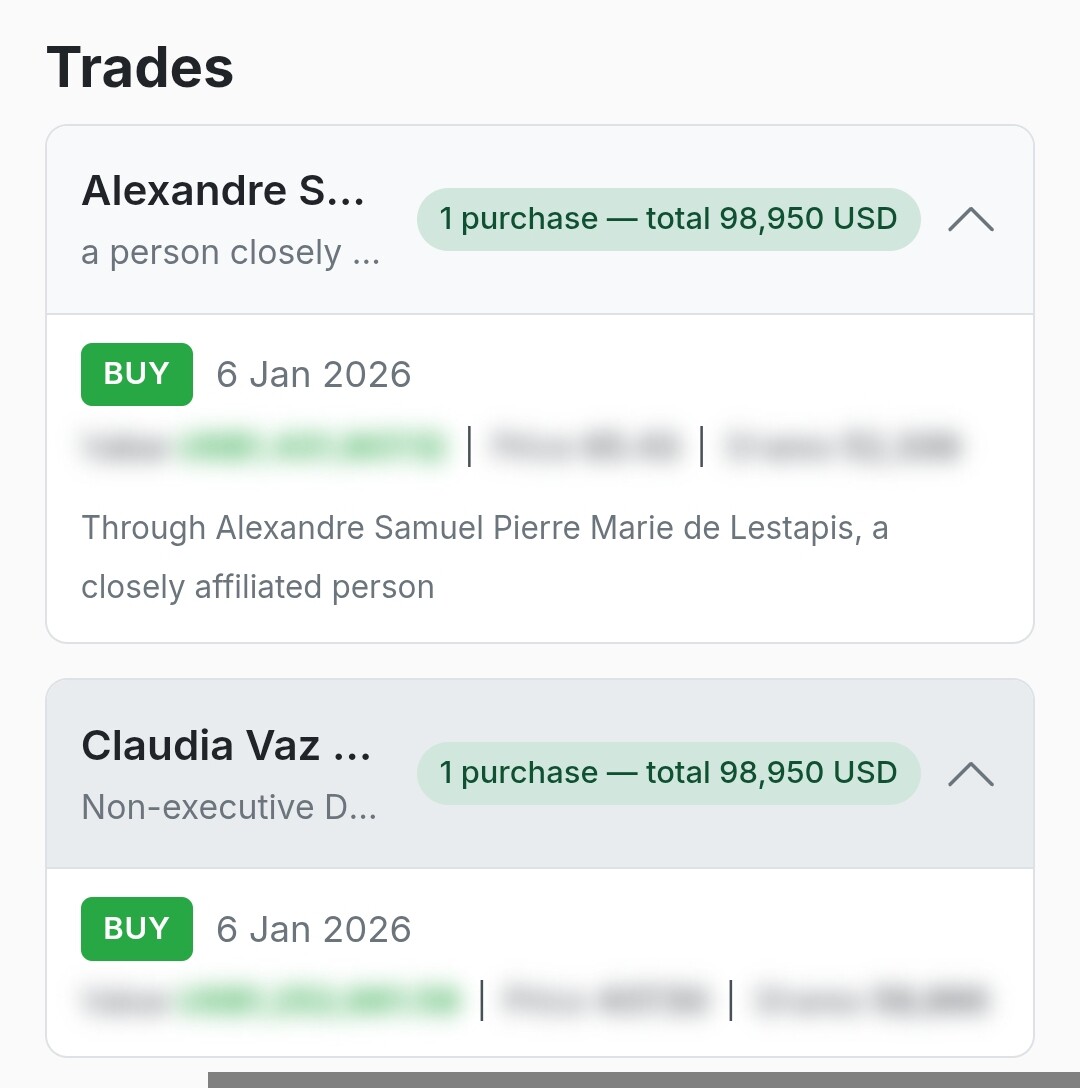1080x1088 pixels.
Task: Click the blurred price field in Alexandre's trade
Action: point(586,447)
